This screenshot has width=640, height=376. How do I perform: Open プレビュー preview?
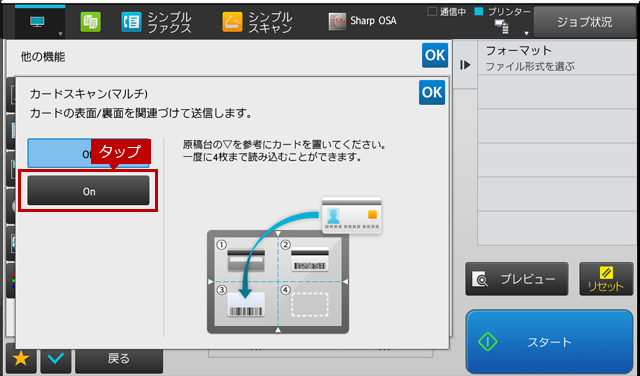pyautogui.click(x=517, y=279)
